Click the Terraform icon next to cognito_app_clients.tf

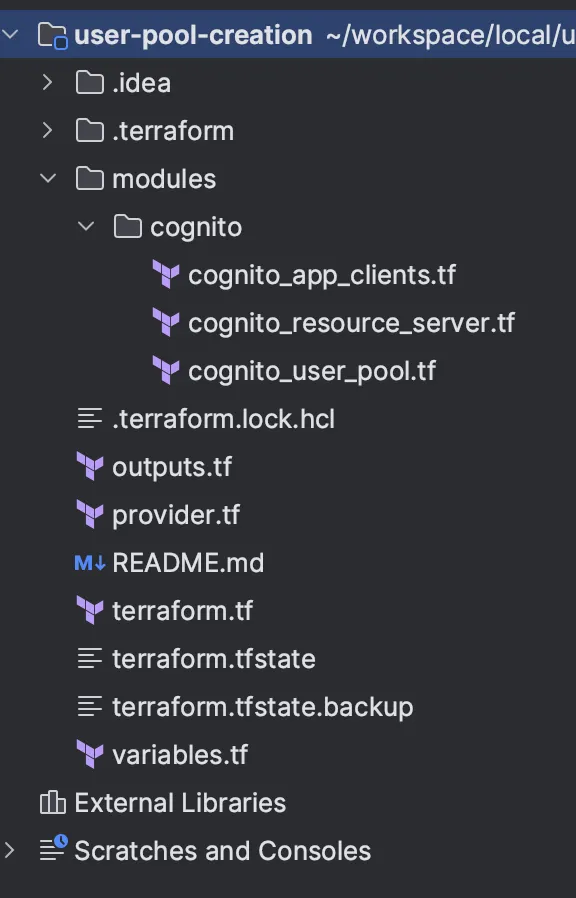(x=167, y=274)
